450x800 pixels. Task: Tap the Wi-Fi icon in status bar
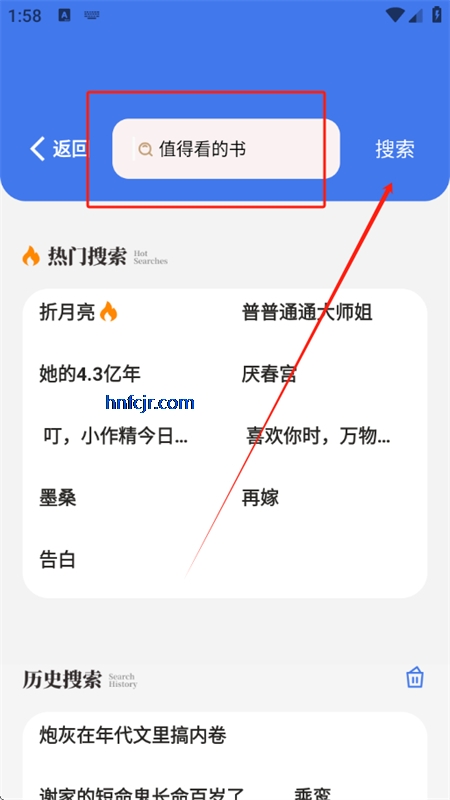(x=395, y=15)
